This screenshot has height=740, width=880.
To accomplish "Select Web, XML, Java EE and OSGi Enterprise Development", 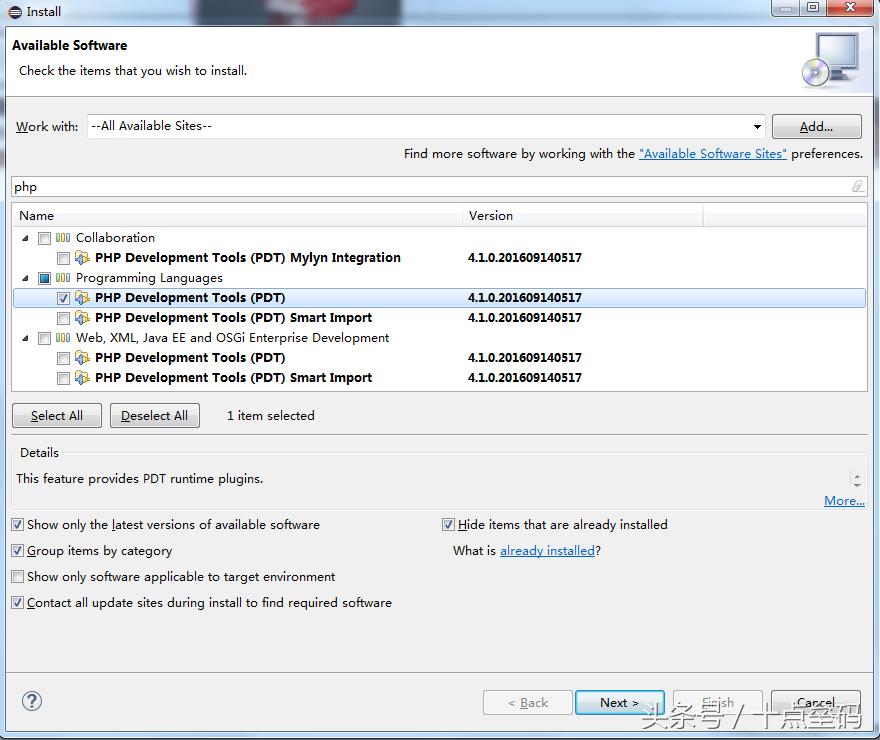I will tap(232, 338).
